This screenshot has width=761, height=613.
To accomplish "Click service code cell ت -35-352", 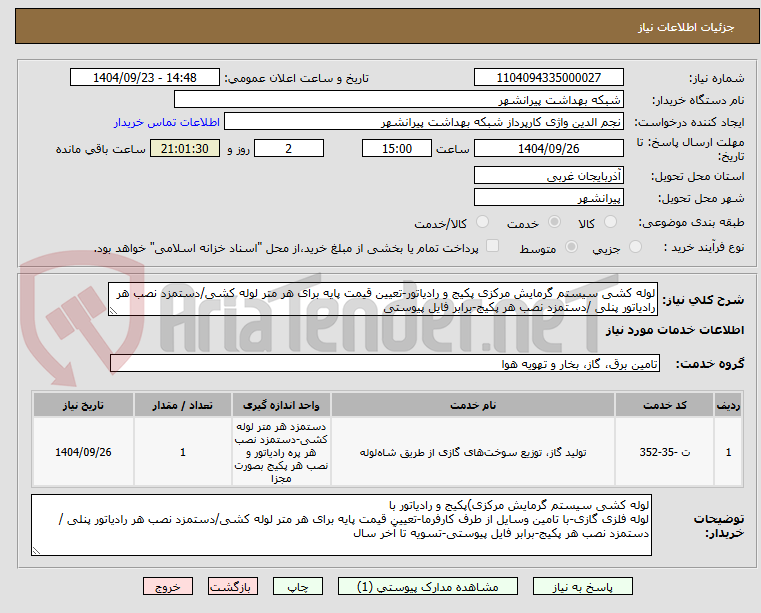I will (x=664, y=452).
